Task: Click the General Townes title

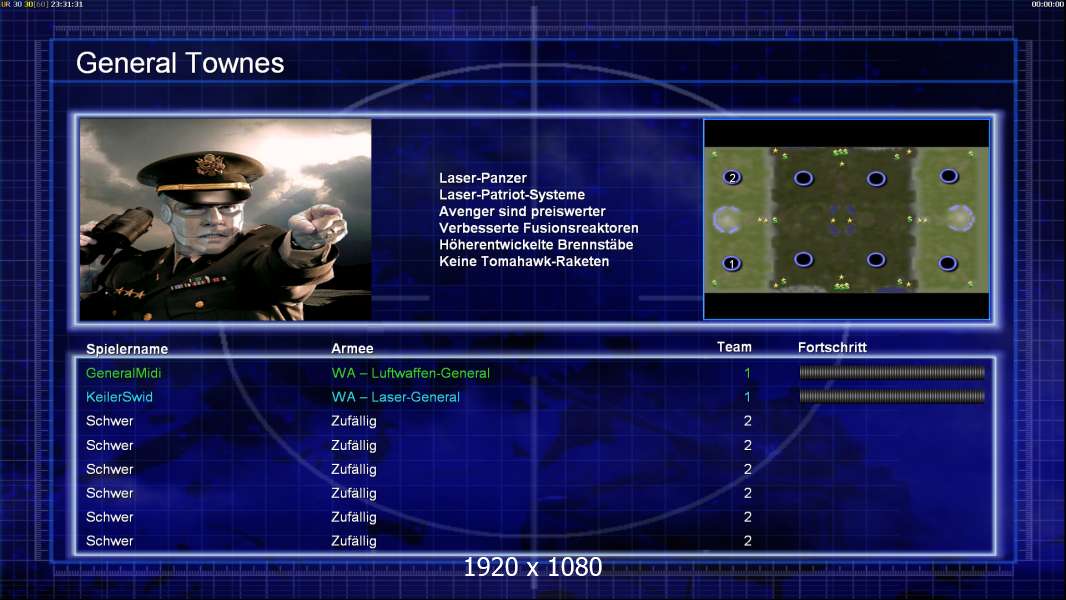Action: click(x=180, y=63)
